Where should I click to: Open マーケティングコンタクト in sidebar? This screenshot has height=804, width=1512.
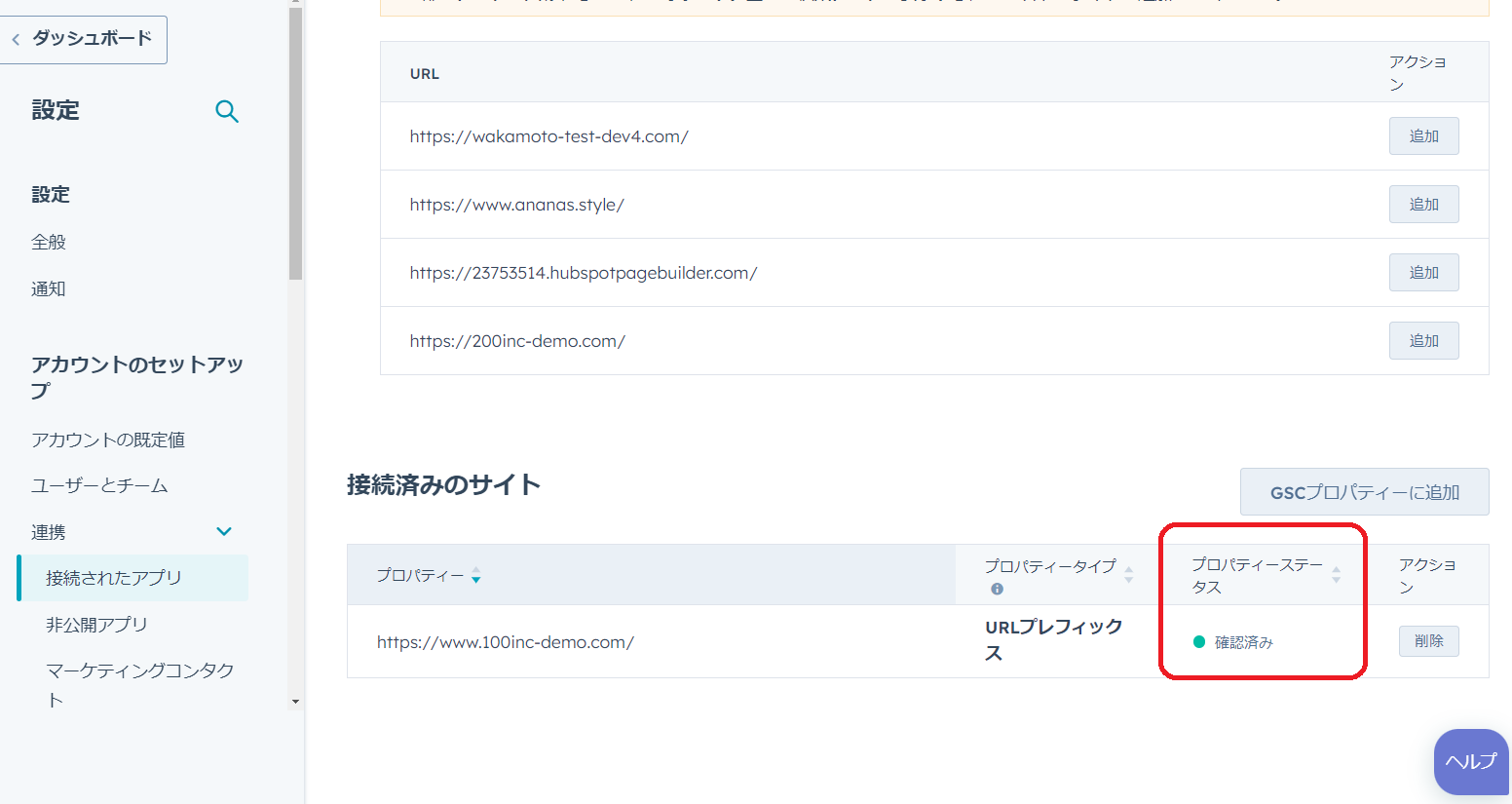pos(140,684)
